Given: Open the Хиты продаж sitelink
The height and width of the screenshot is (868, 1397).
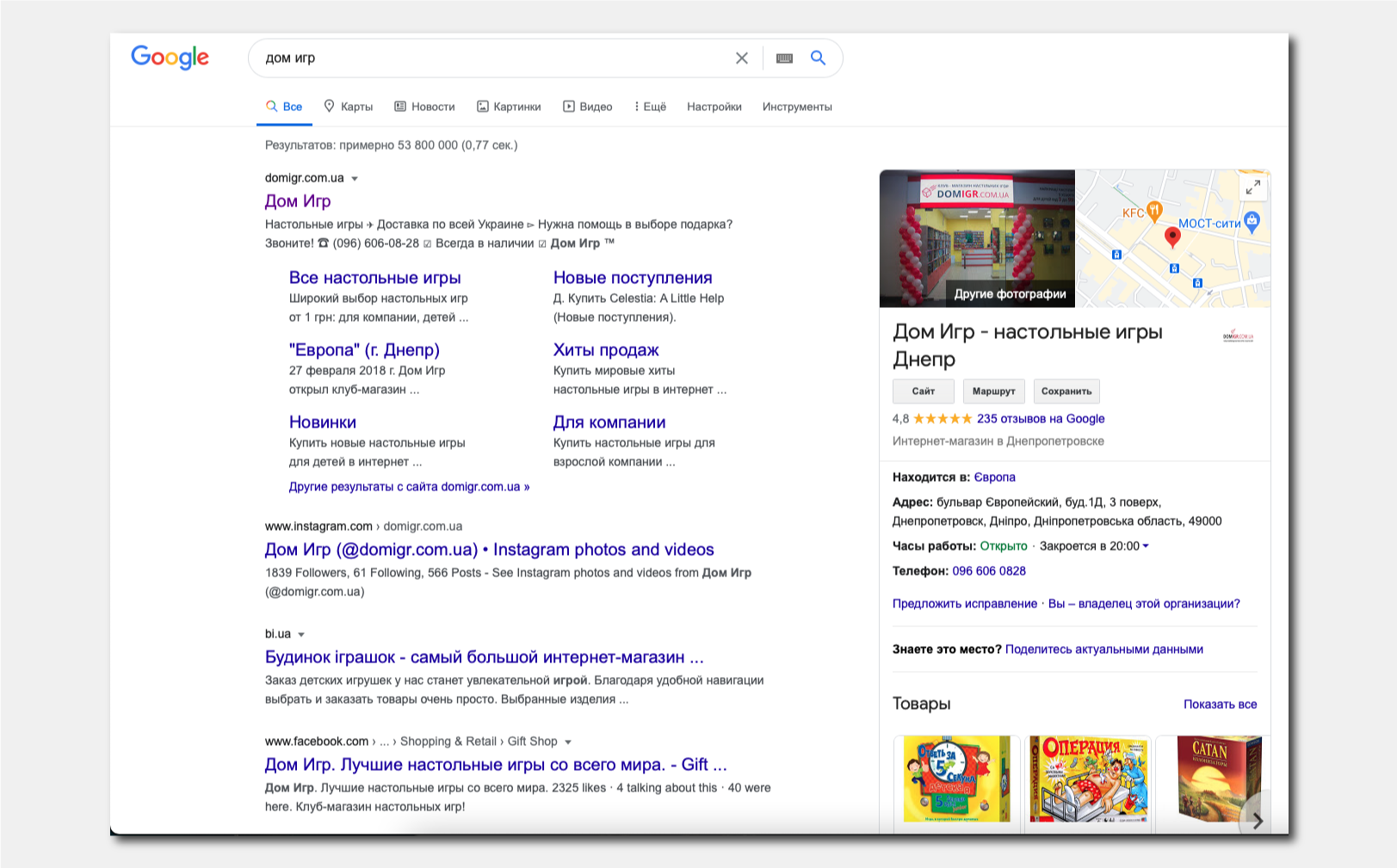Looking at the screenshot, I should click(606, 350).
